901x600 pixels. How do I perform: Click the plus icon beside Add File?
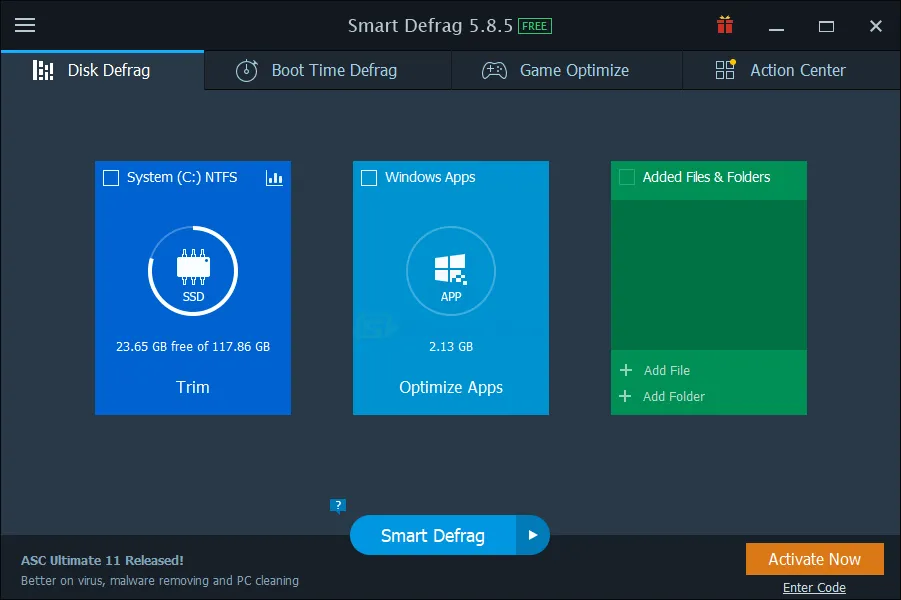(x=626, y=370)
